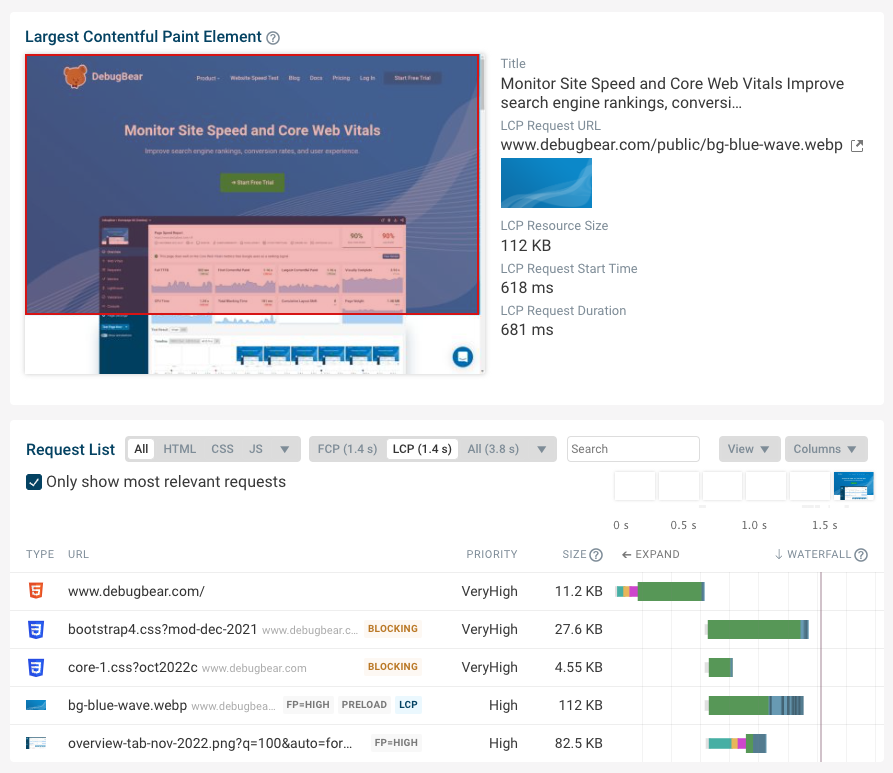Open the overview-tab-nov-2022.png request
The width and height of the screenshot is (893, 773).
click(x=210, y=743)
